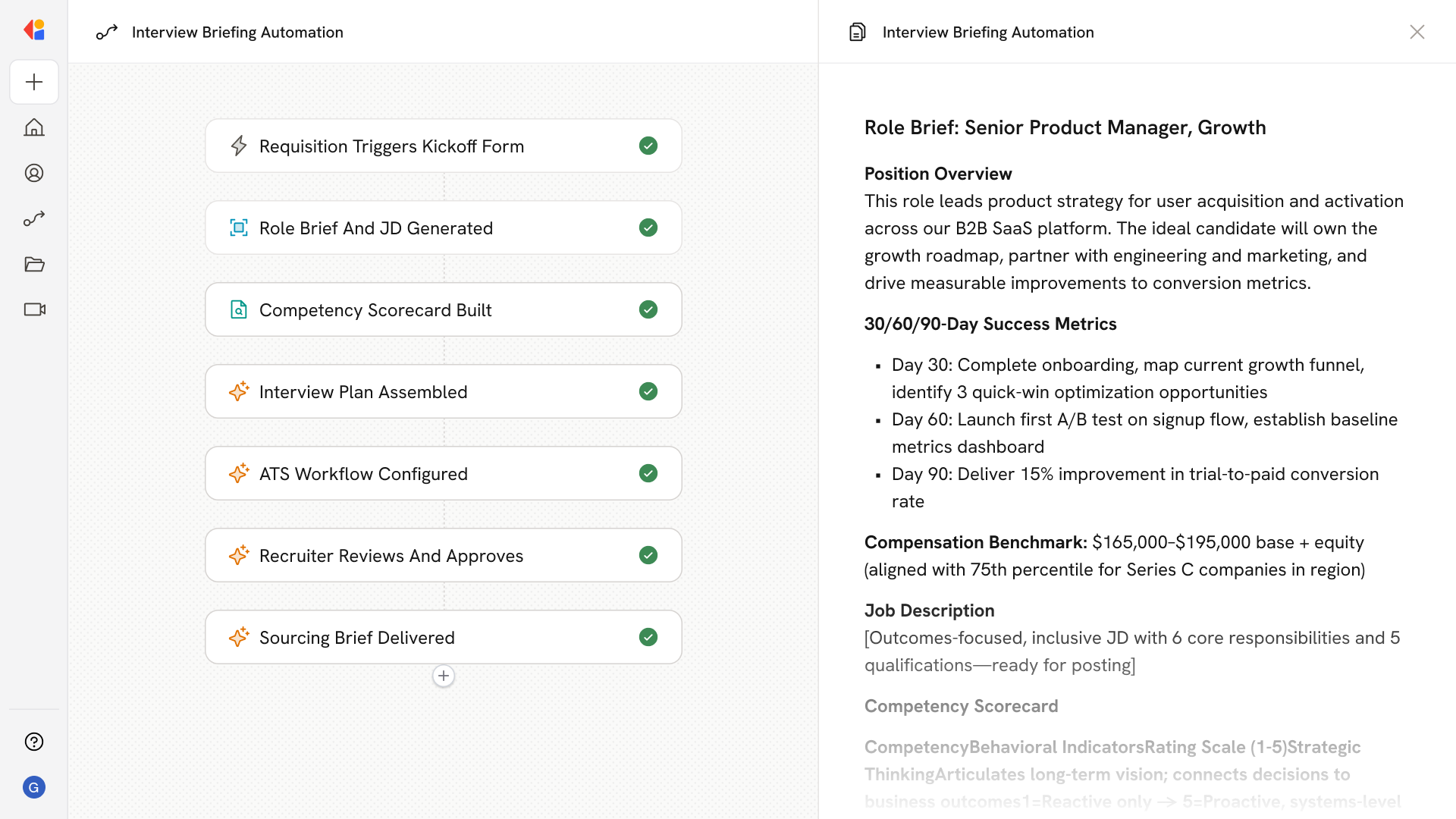
Task: Click green checkmark on Sourcing Brief Delivered
Action: coord(648,637)
